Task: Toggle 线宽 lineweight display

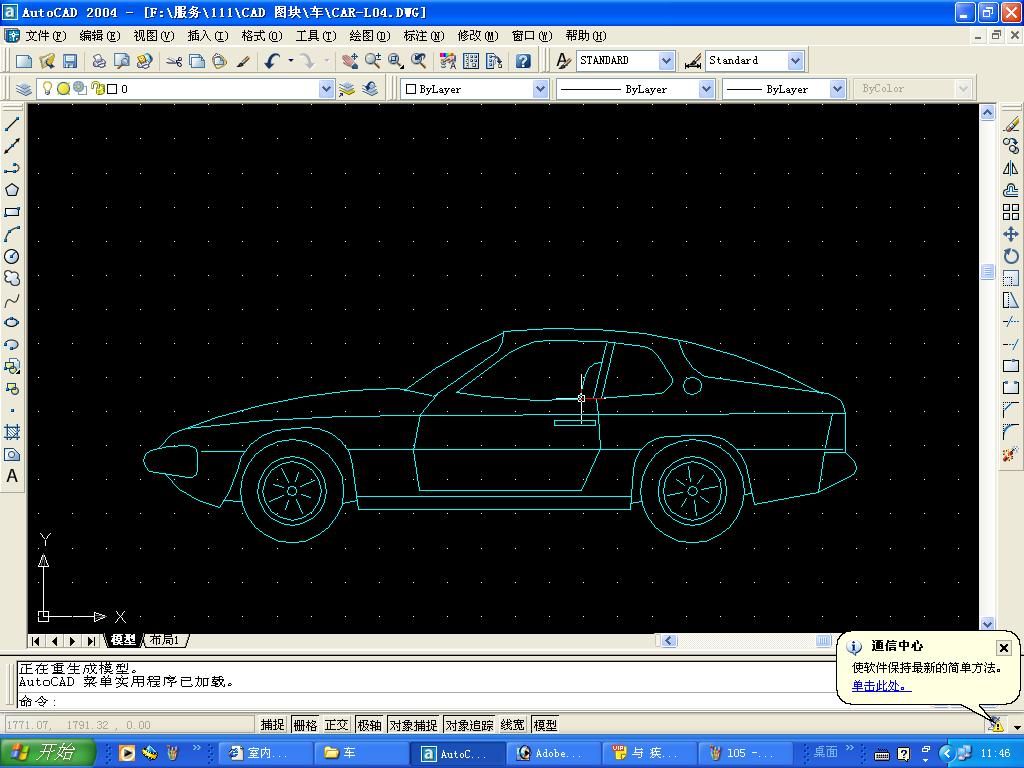Action: [x=512, y=725]
